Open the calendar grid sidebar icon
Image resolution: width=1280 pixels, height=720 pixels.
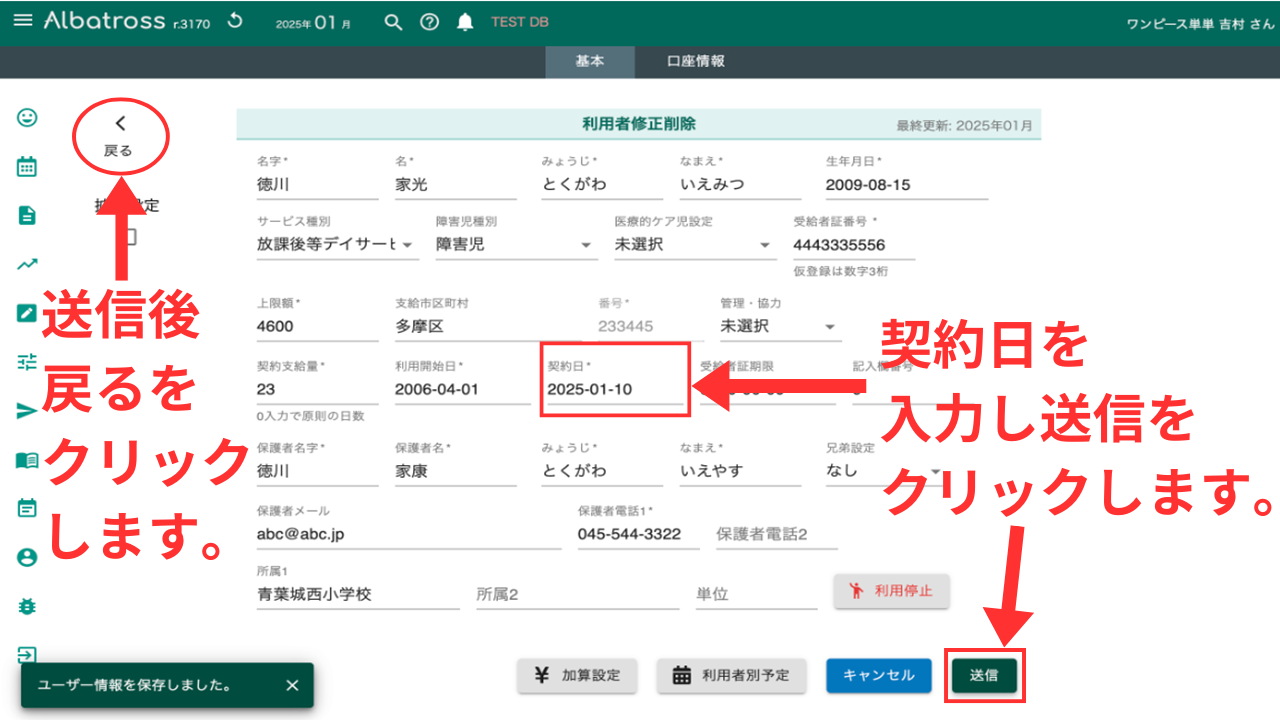pos(27,166)
